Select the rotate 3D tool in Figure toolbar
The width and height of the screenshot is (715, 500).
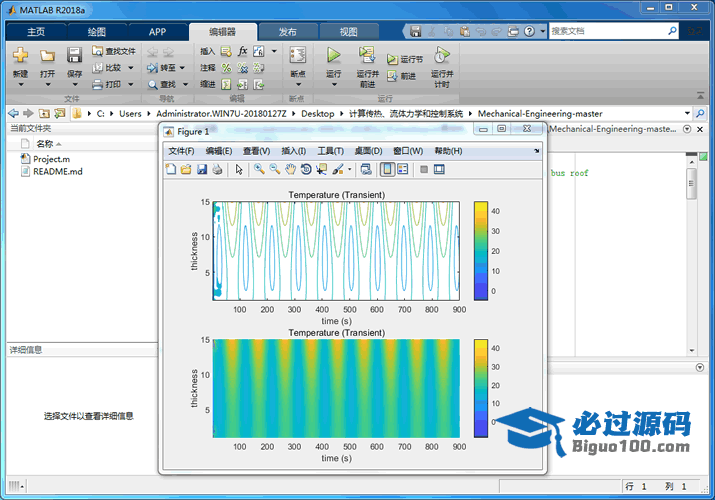point(306,169)
